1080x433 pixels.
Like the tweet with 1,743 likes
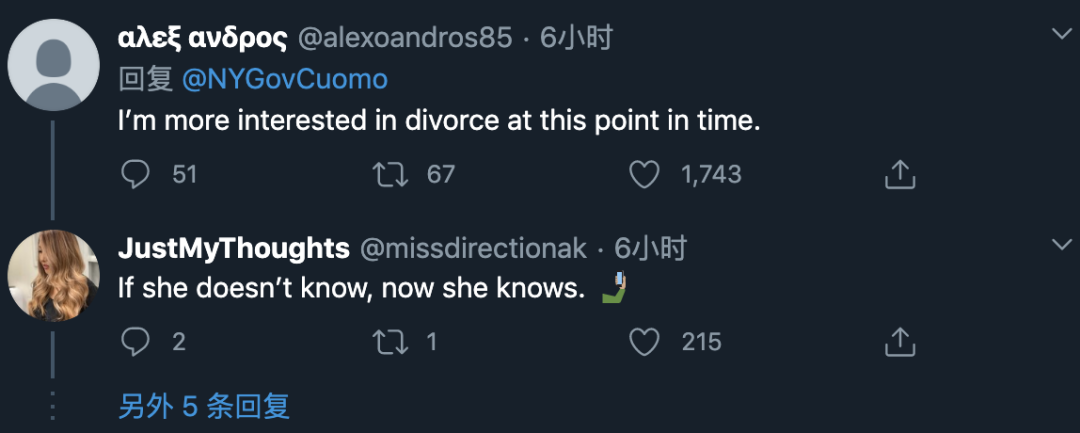pyautogui.click(x=645, y=175)
